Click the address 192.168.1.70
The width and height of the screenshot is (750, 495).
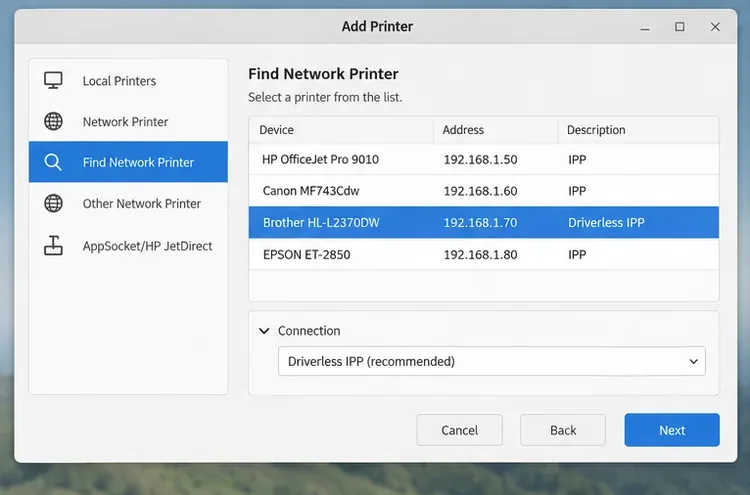click(x=480, y=222)
